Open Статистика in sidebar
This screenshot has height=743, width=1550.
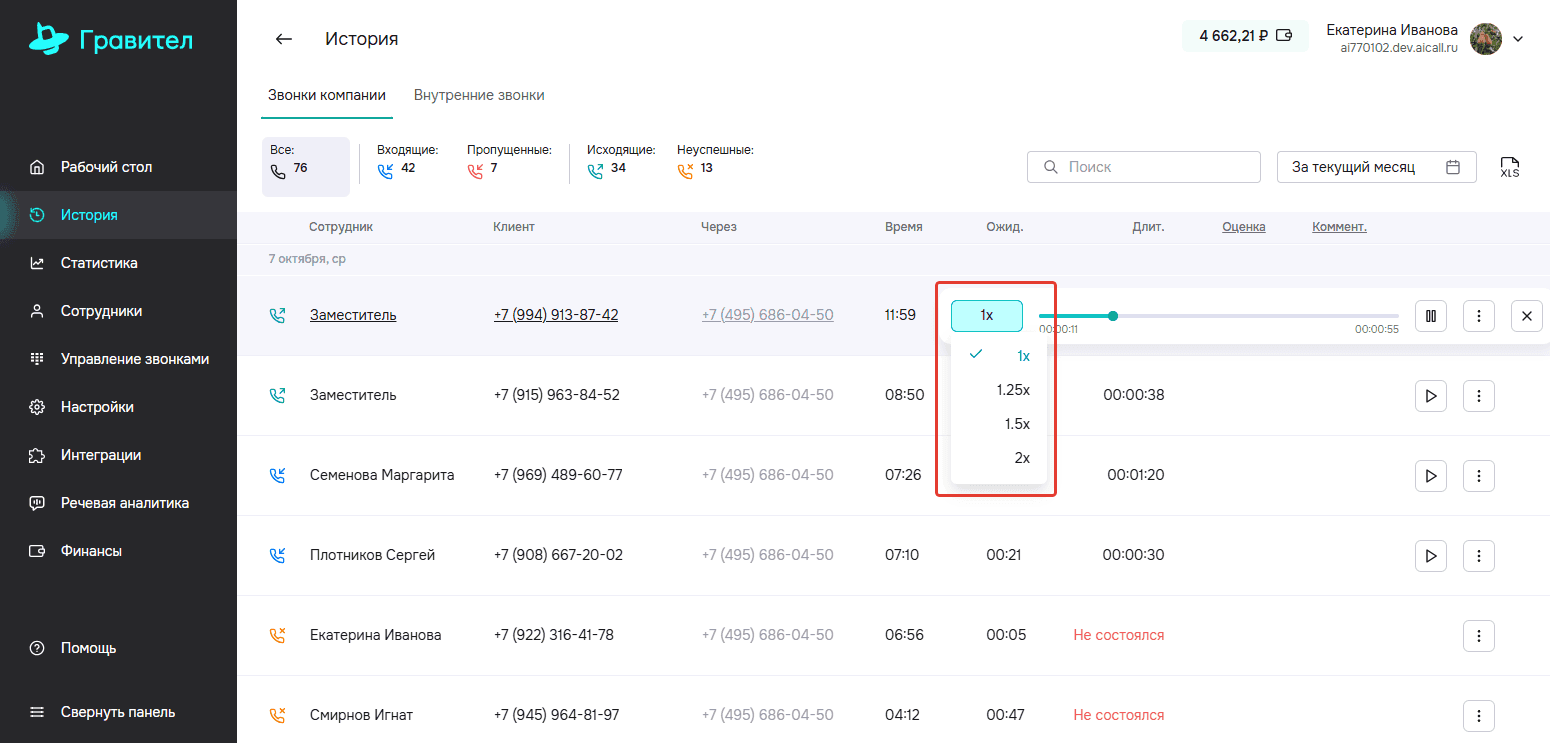(118, 263)
